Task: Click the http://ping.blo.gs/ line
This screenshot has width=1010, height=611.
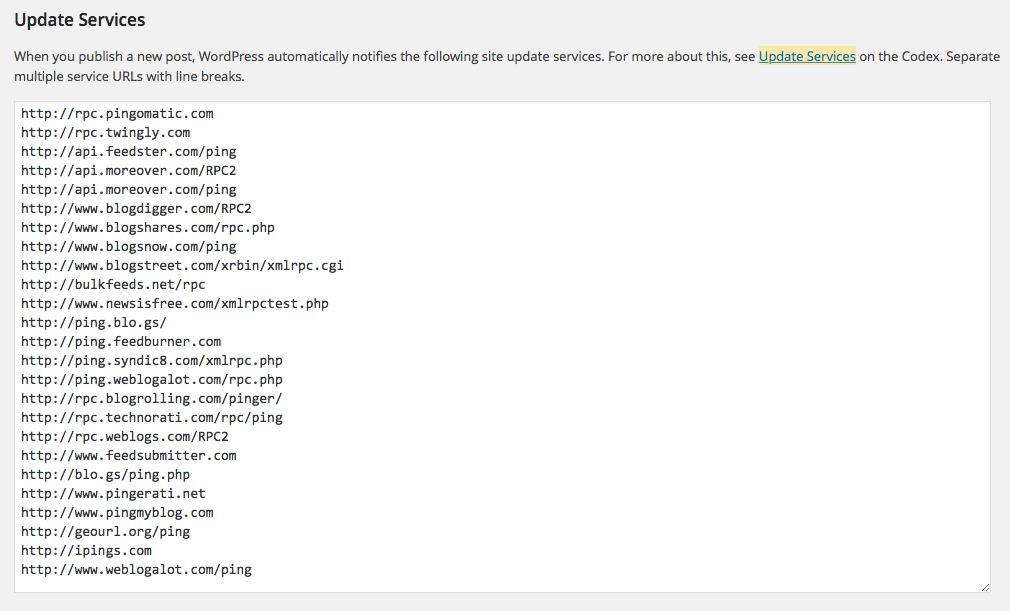Action: 94,323
